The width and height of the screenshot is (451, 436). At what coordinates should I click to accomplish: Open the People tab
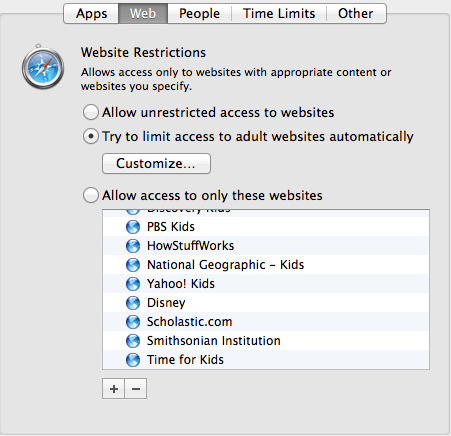pos(199,14)
